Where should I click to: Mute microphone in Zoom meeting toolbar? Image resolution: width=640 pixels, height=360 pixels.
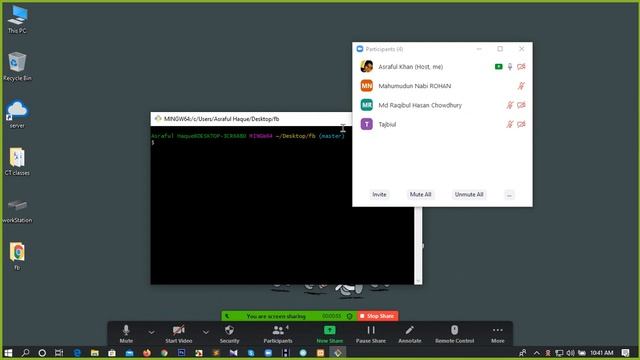[x=126, y=333]
